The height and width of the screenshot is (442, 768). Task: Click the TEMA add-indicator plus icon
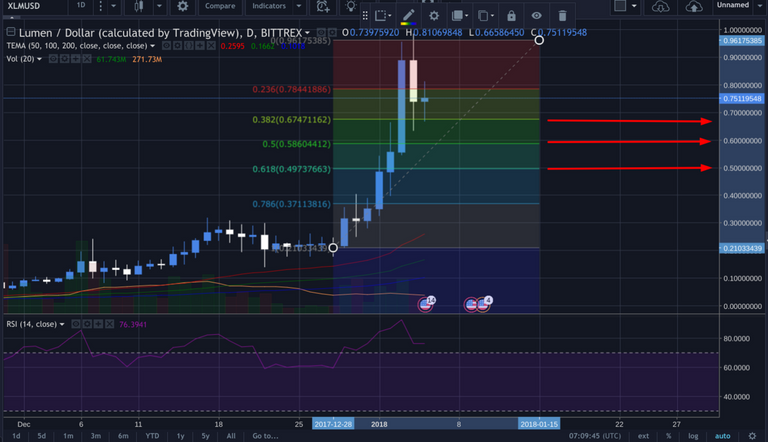[200, 46]
